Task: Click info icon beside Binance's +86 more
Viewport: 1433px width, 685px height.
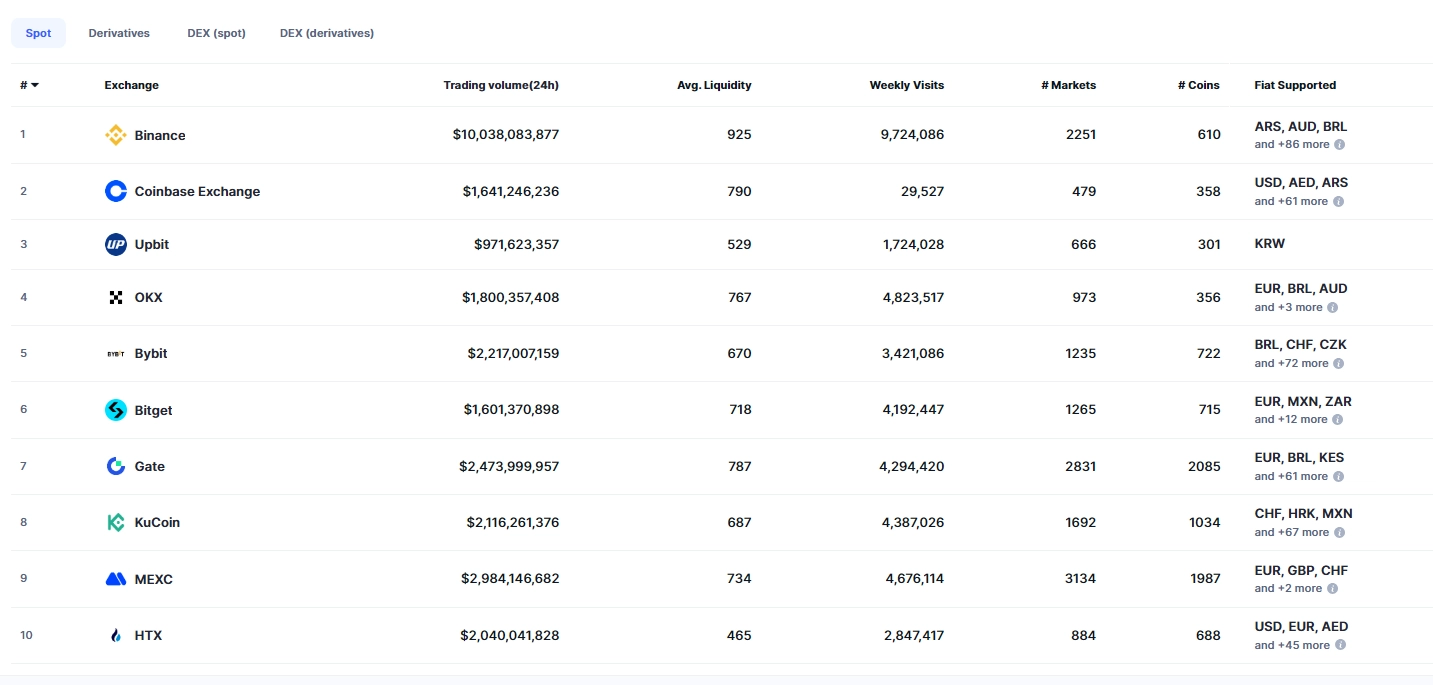Action: tap(1339, 145)
